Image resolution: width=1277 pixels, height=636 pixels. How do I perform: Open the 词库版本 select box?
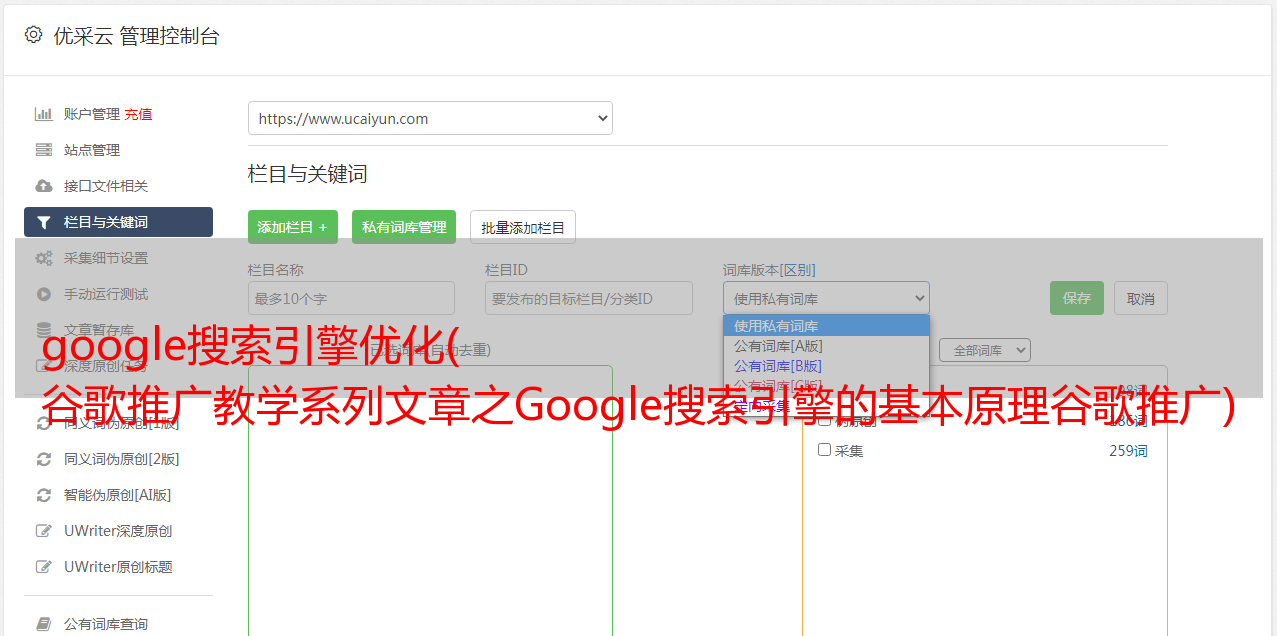826,298
